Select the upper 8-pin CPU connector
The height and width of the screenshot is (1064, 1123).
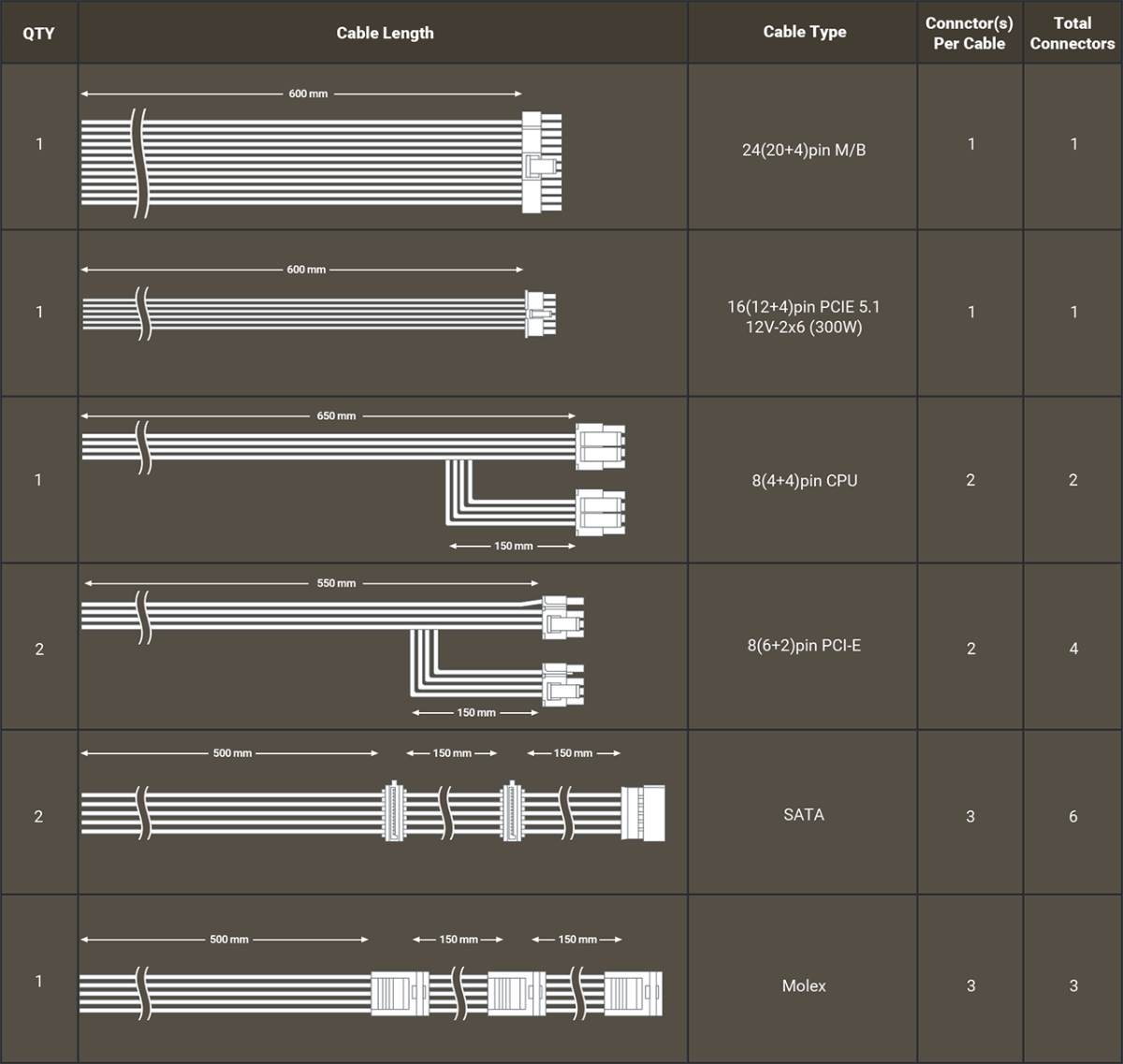click(x=600, y=445)
